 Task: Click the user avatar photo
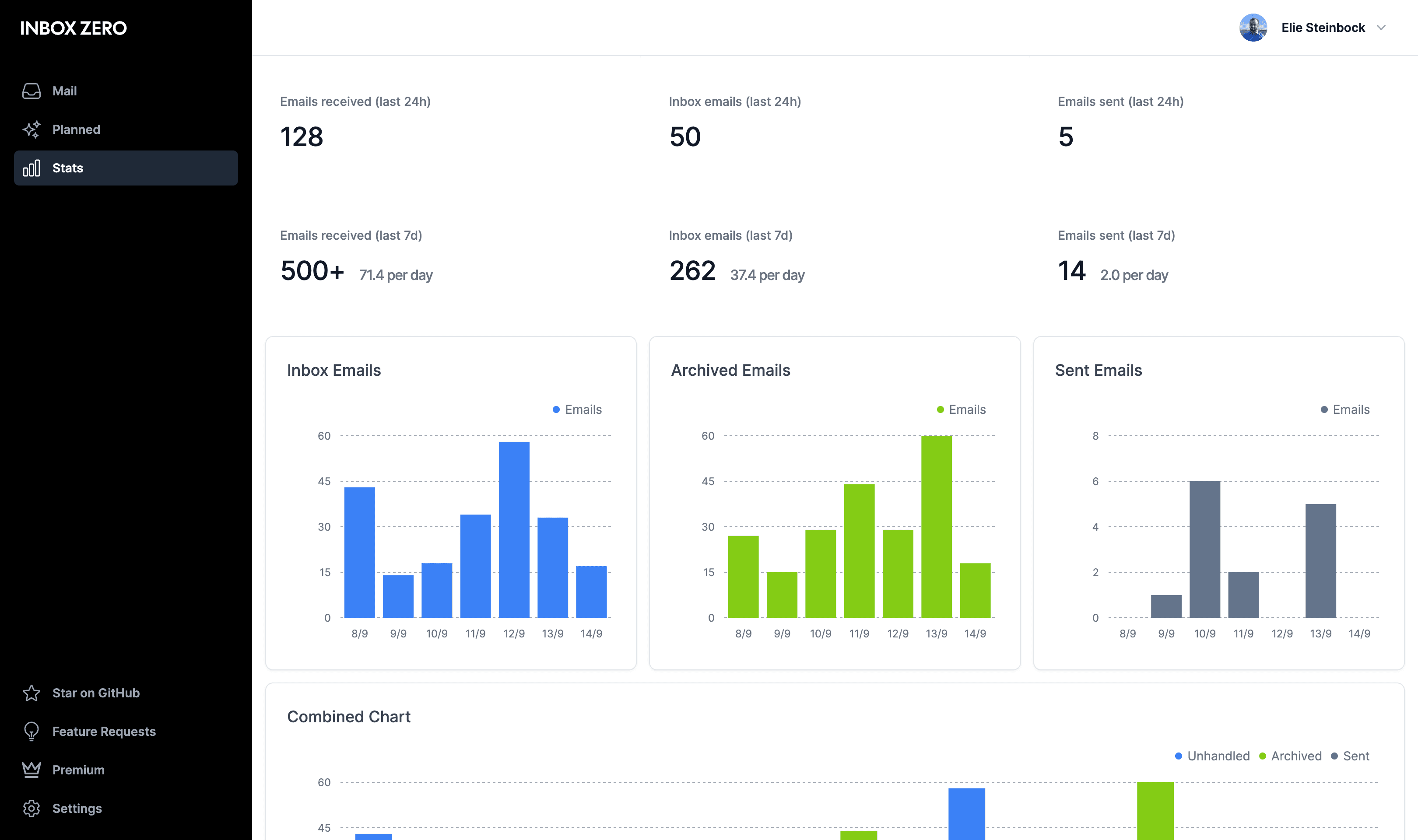pos(1253,28)
